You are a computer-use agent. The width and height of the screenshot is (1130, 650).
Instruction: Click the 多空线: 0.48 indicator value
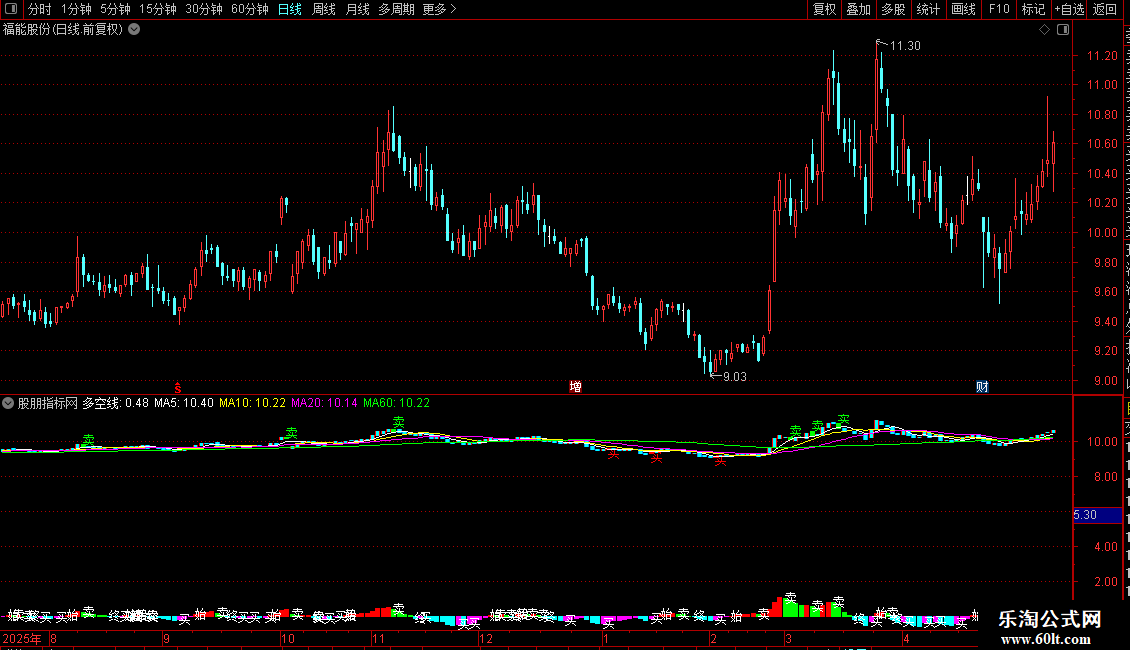click(x=115, y=403)
